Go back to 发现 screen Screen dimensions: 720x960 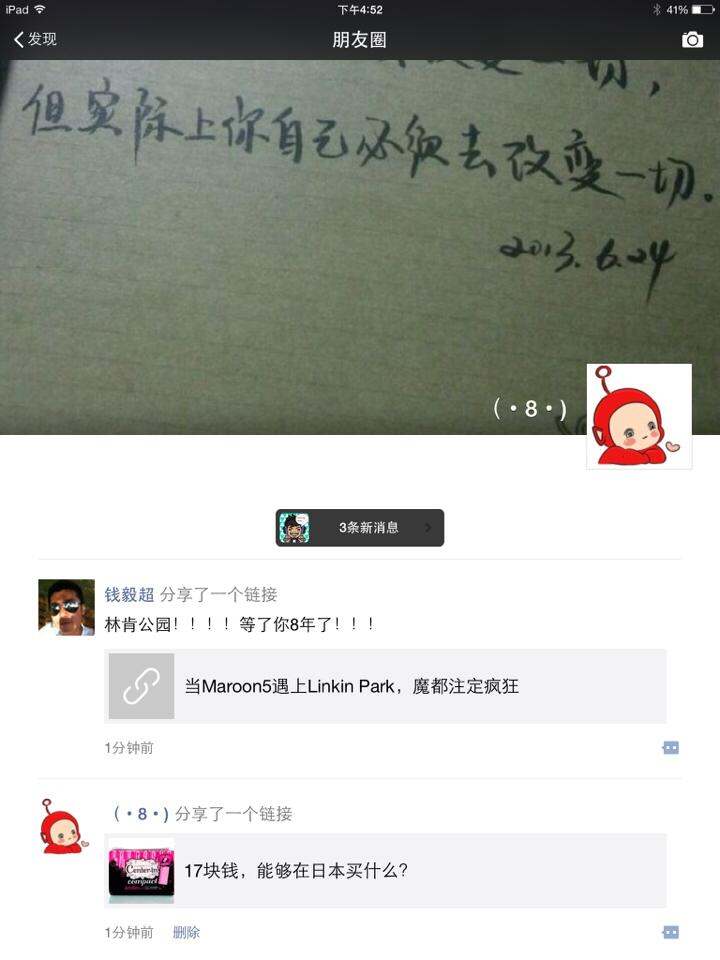tap(35, 39)
